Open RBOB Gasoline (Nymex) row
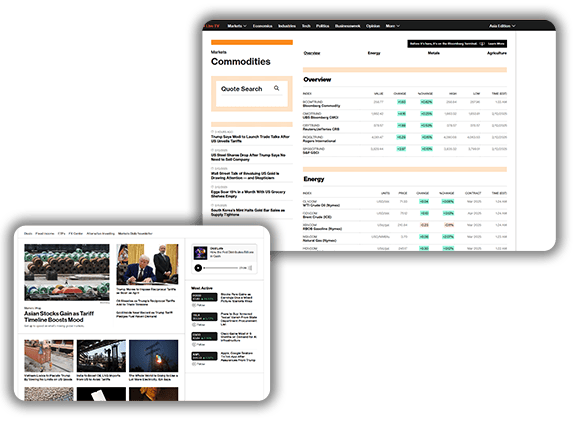The image size is (573, 429). coord(405,227)
